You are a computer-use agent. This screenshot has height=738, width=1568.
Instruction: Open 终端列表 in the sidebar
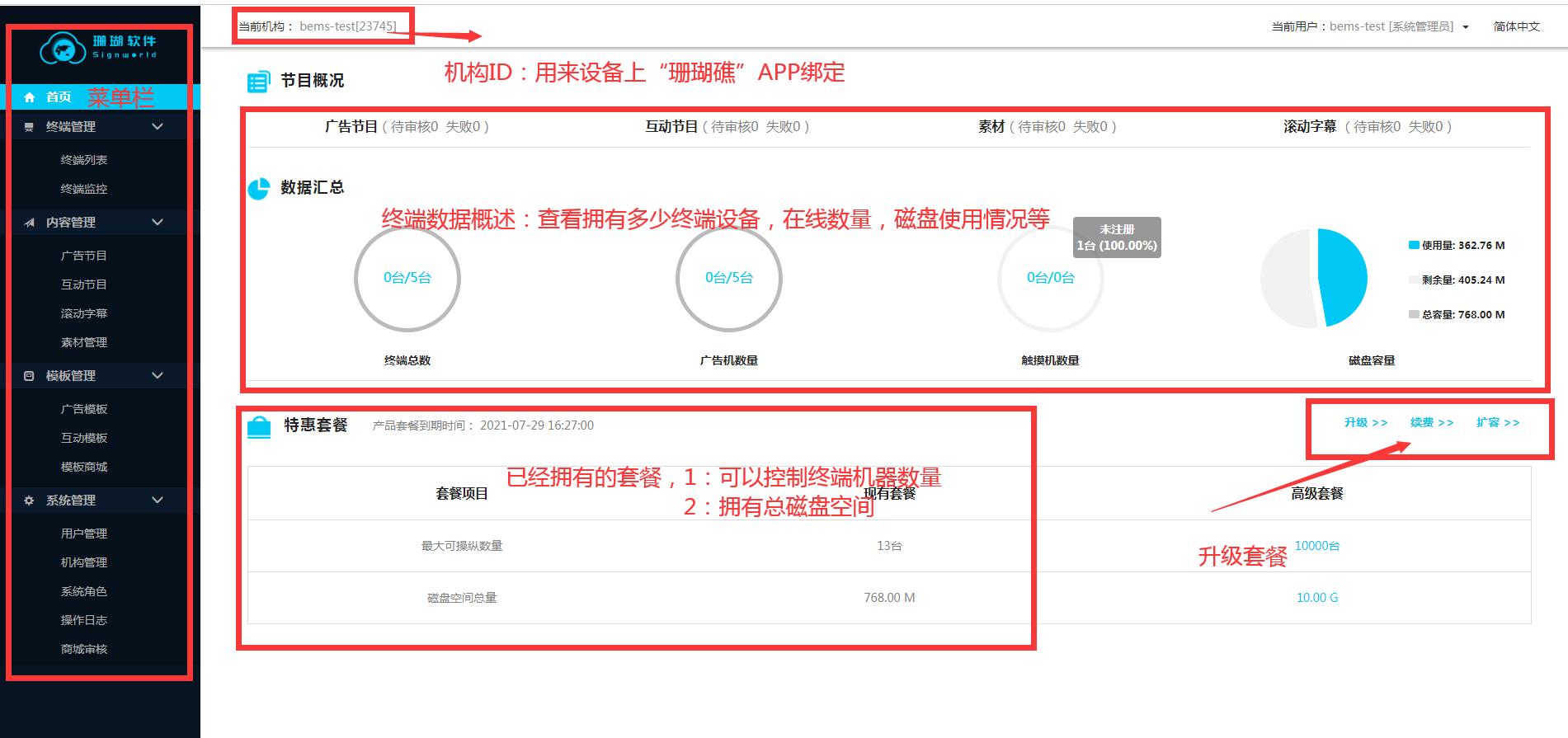coord(84,160)
